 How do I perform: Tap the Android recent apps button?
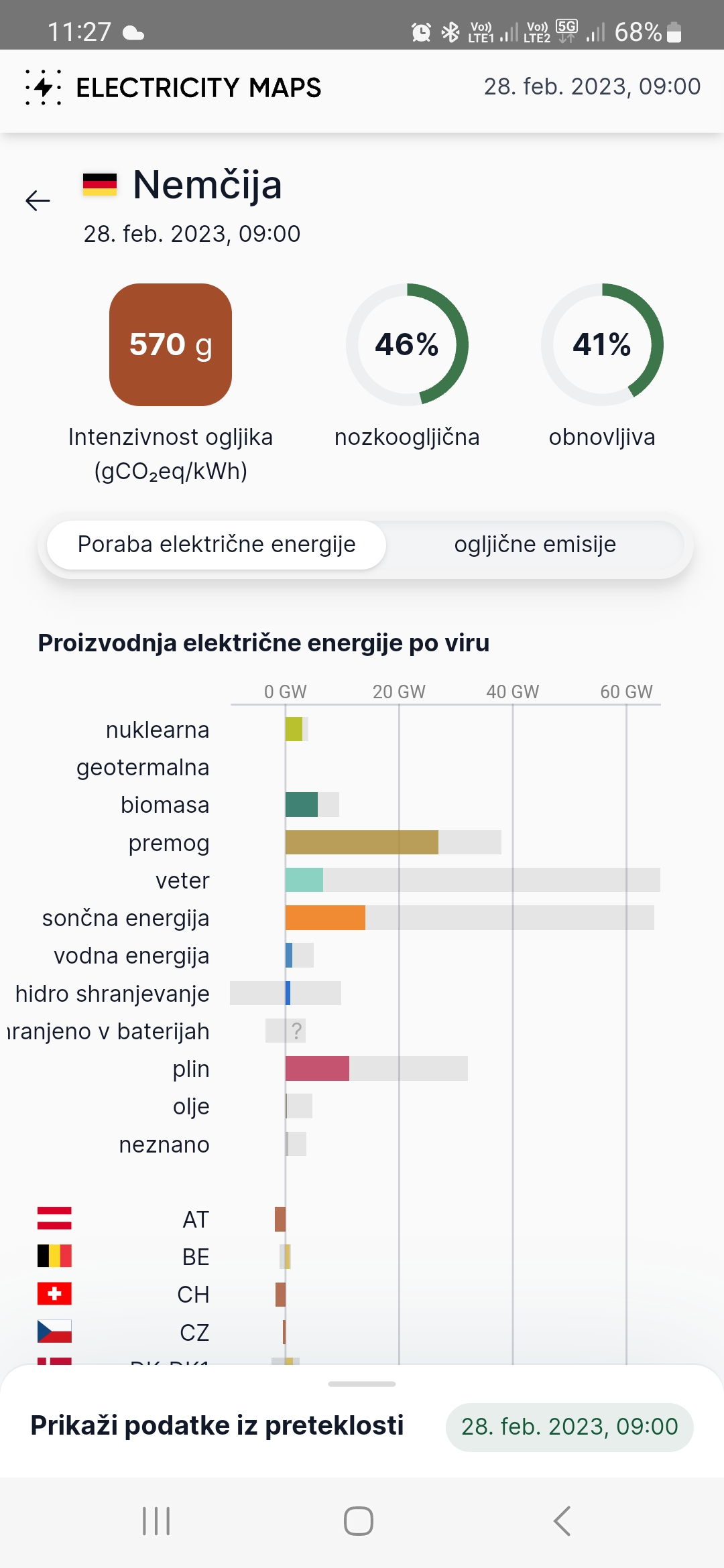[x=156, y=1521]
